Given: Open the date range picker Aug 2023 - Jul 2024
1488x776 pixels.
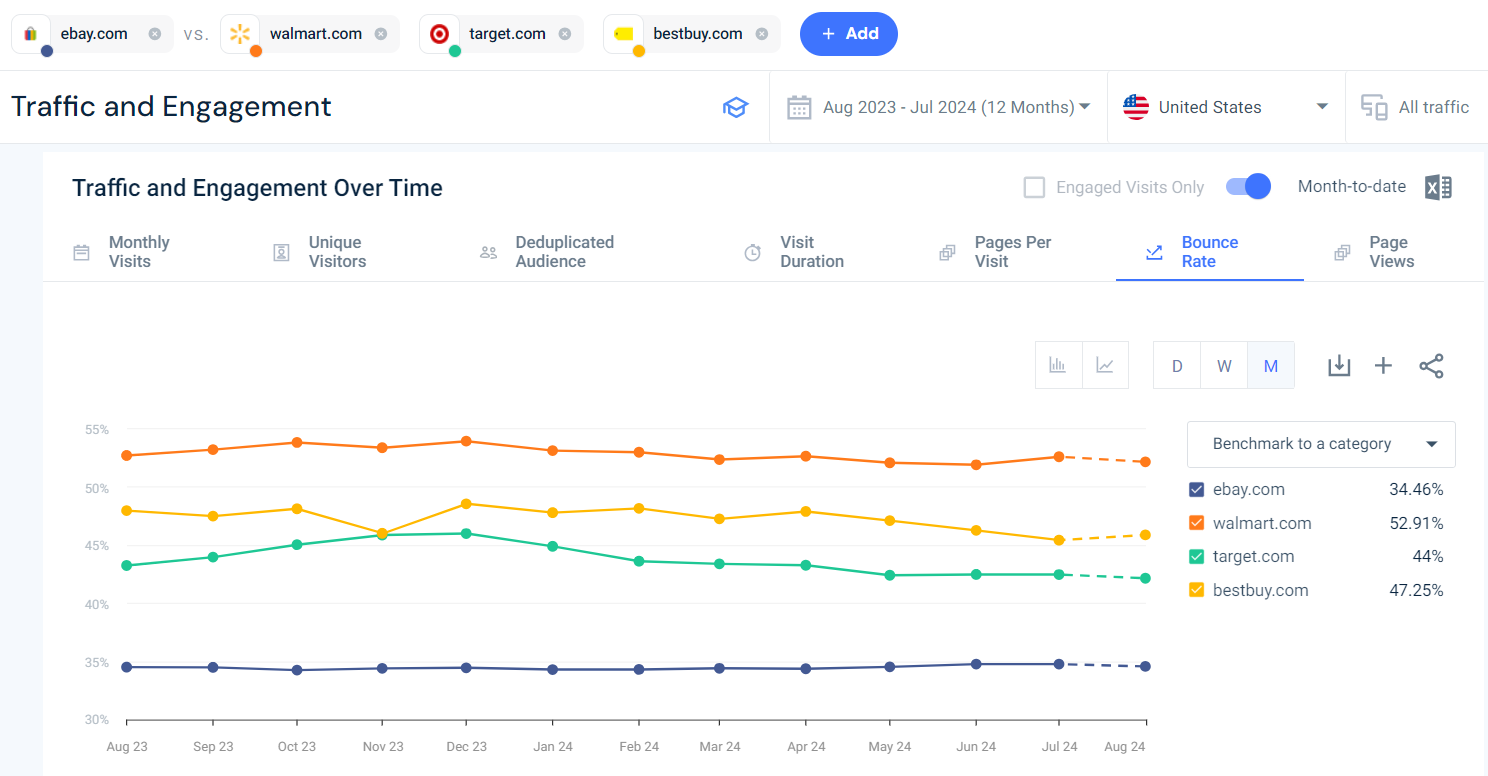Looking at the screenshot, I should (938, 107).
